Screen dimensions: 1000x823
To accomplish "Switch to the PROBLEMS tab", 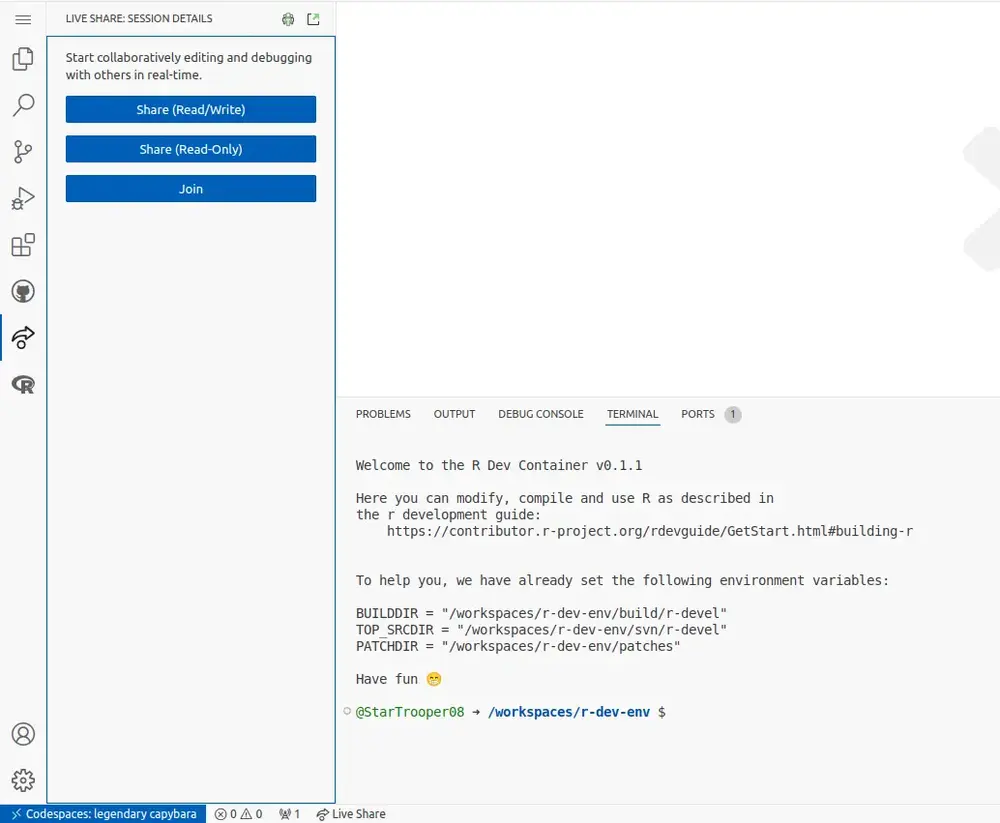I will coord(383,414).
